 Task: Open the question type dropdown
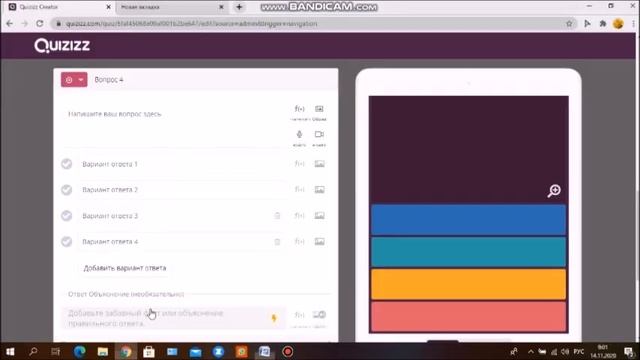pos(74,80)
